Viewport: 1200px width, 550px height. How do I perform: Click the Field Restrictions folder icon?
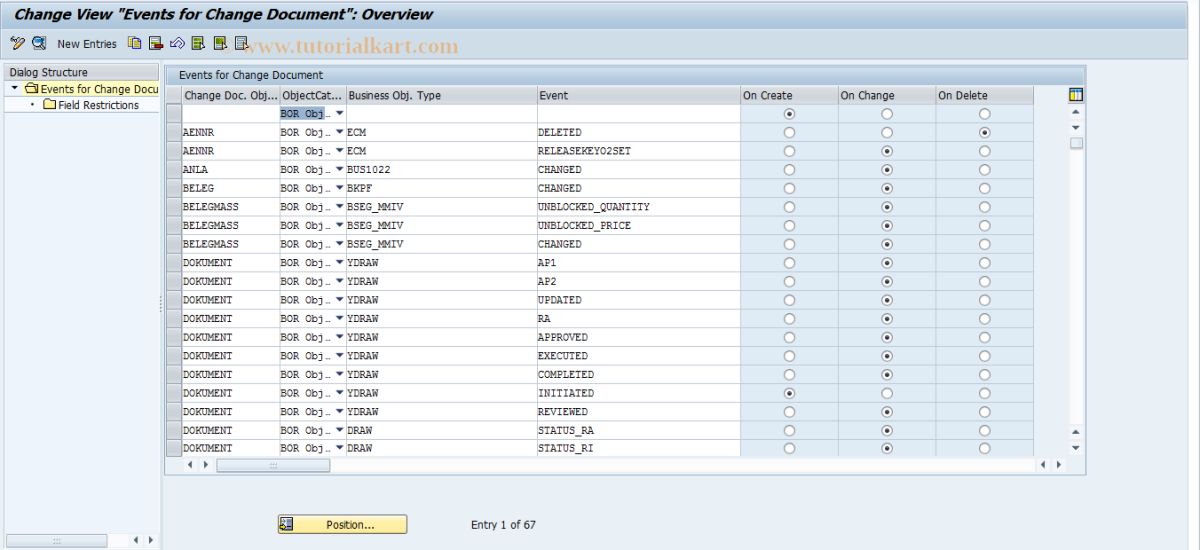point(50,105)
